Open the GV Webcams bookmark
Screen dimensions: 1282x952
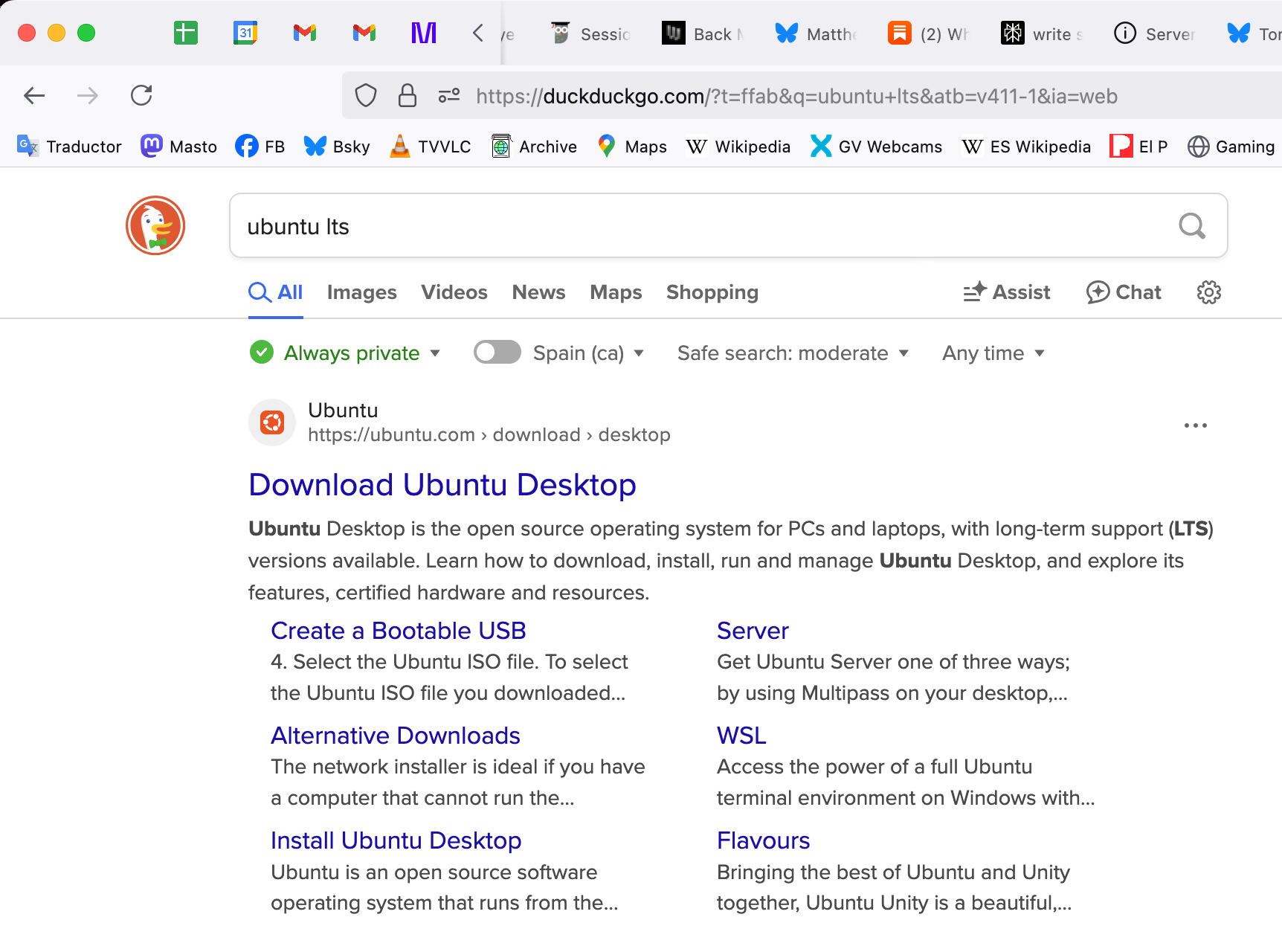point(876,147)
